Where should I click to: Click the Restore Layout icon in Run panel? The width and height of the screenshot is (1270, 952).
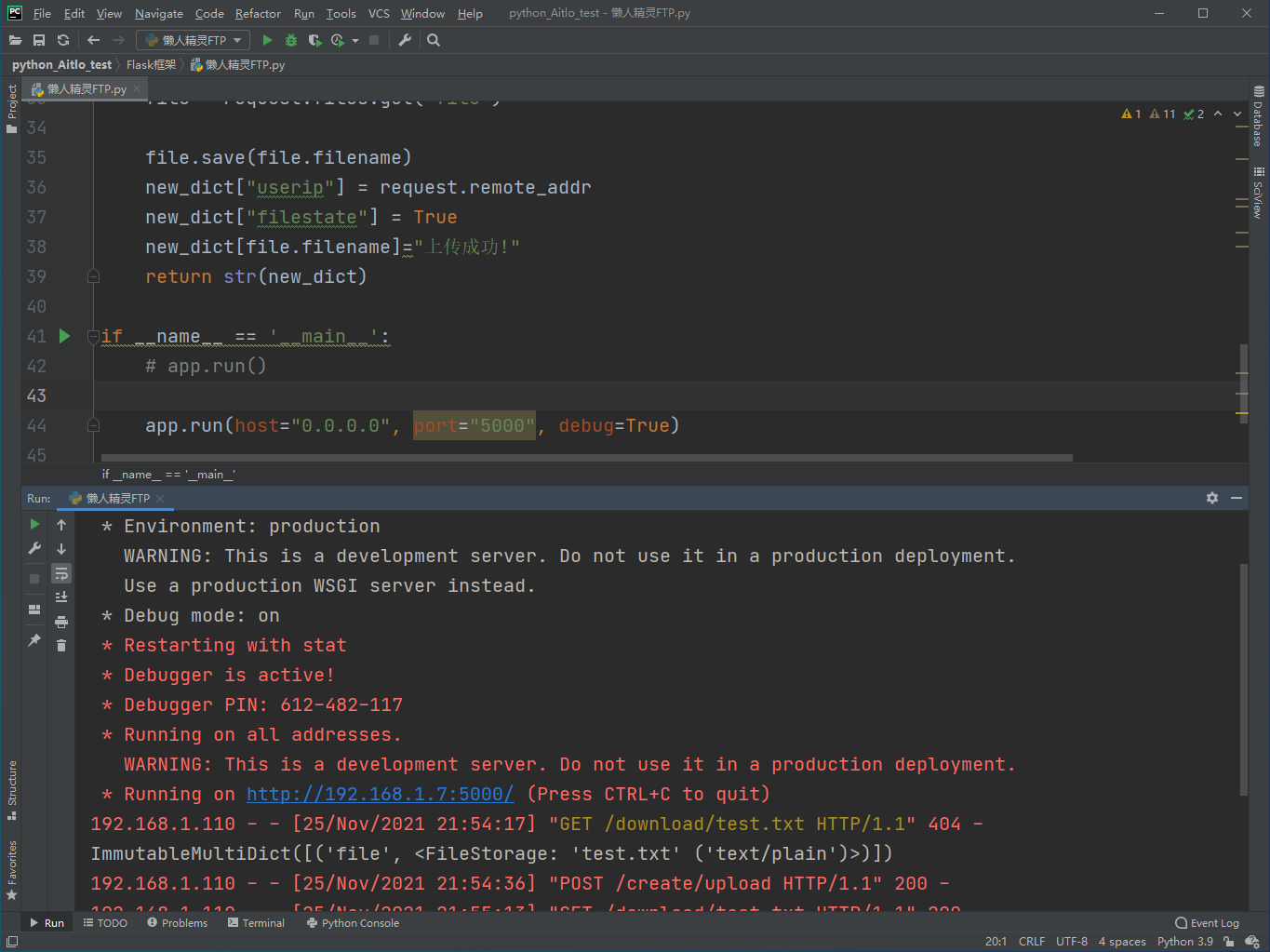pyautogui.click(x=34, y=610)
